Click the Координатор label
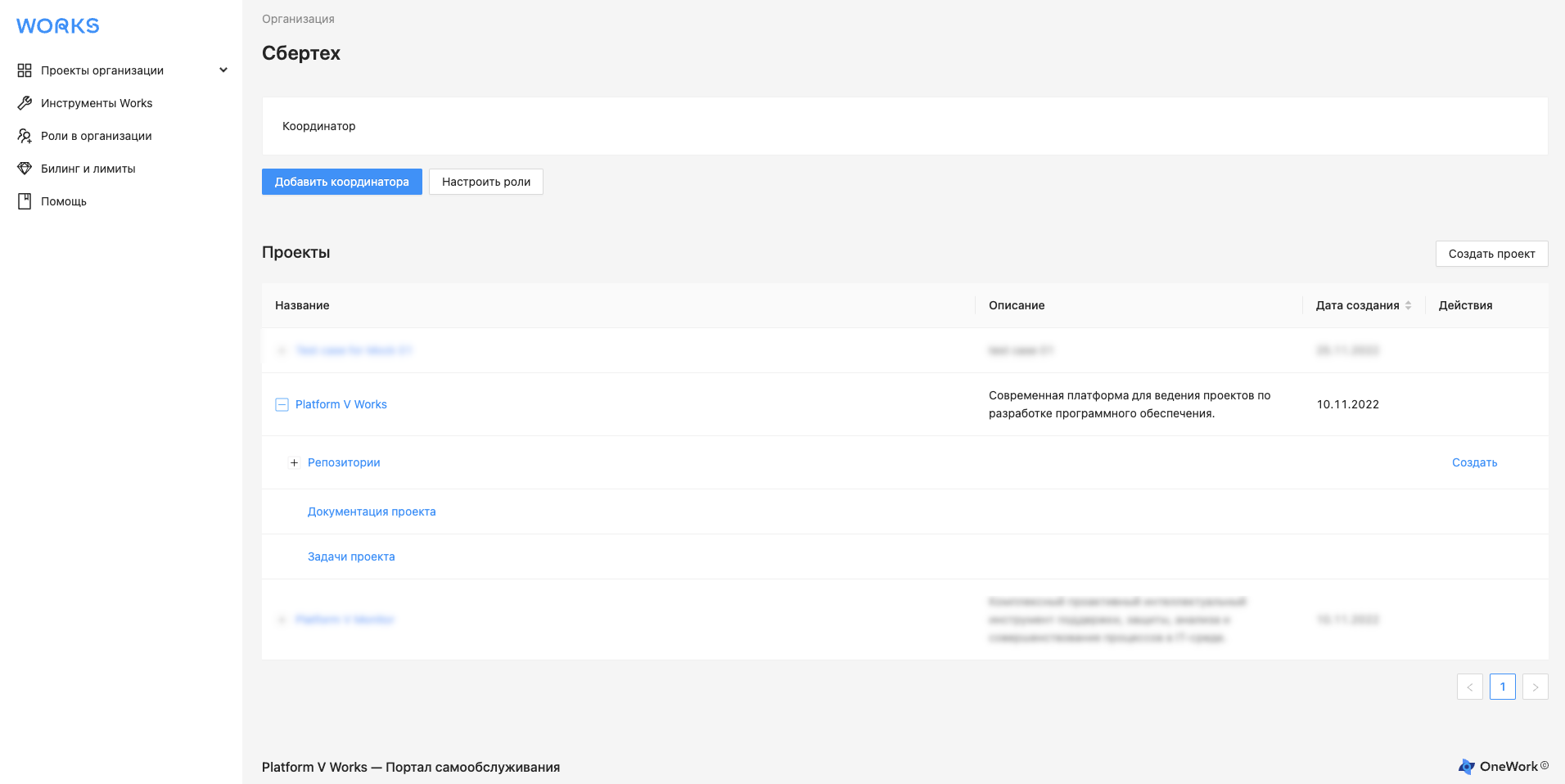This screenshot has width=1565, height=784. pos(319,126)
